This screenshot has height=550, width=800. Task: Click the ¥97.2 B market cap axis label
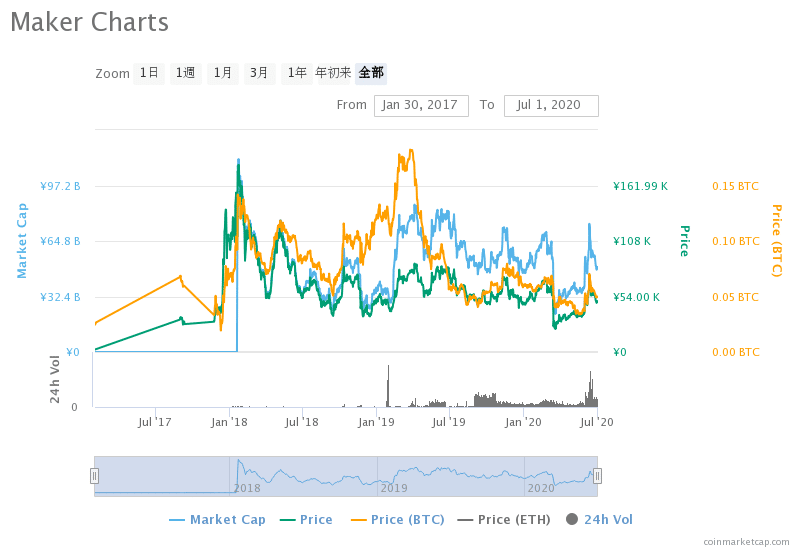(60, 186)
